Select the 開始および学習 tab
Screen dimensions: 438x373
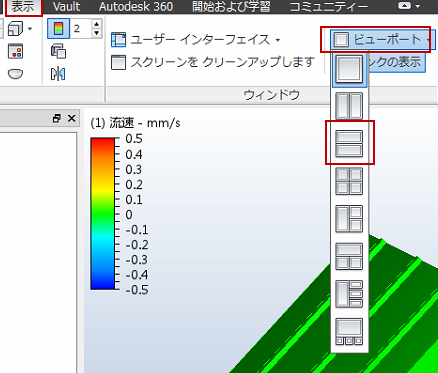point(231,7)
